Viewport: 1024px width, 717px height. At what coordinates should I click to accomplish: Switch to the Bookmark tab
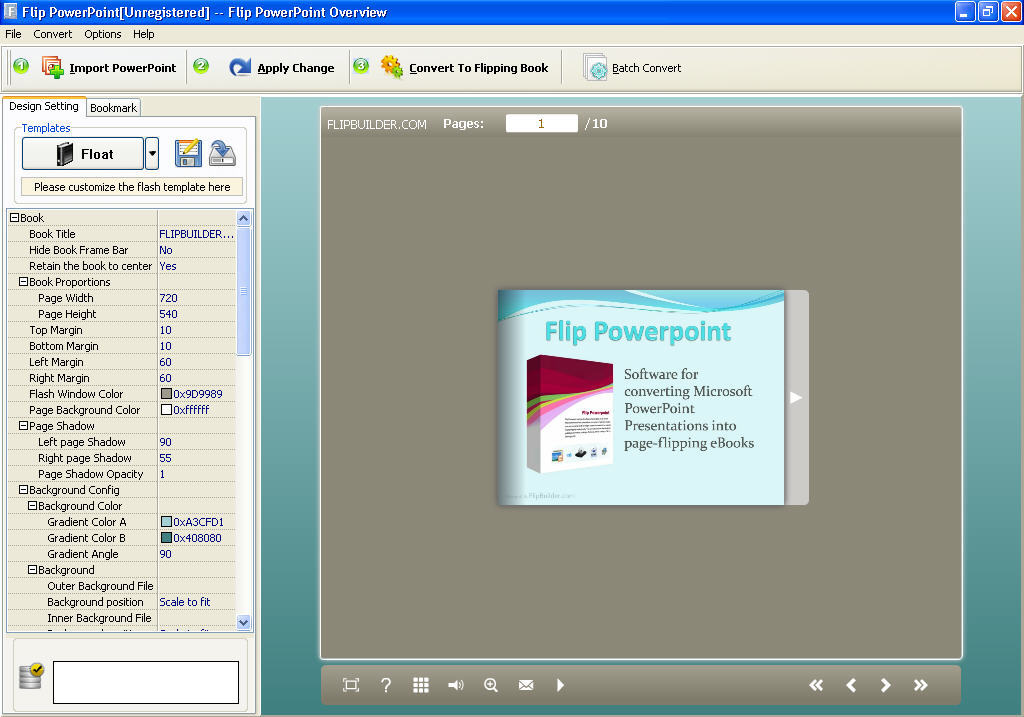point(113,107)
